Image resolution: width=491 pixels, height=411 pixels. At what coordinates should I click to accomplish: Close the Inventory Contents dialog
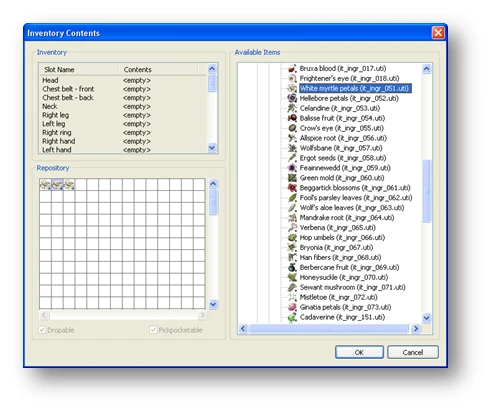(x=438, y=33)
